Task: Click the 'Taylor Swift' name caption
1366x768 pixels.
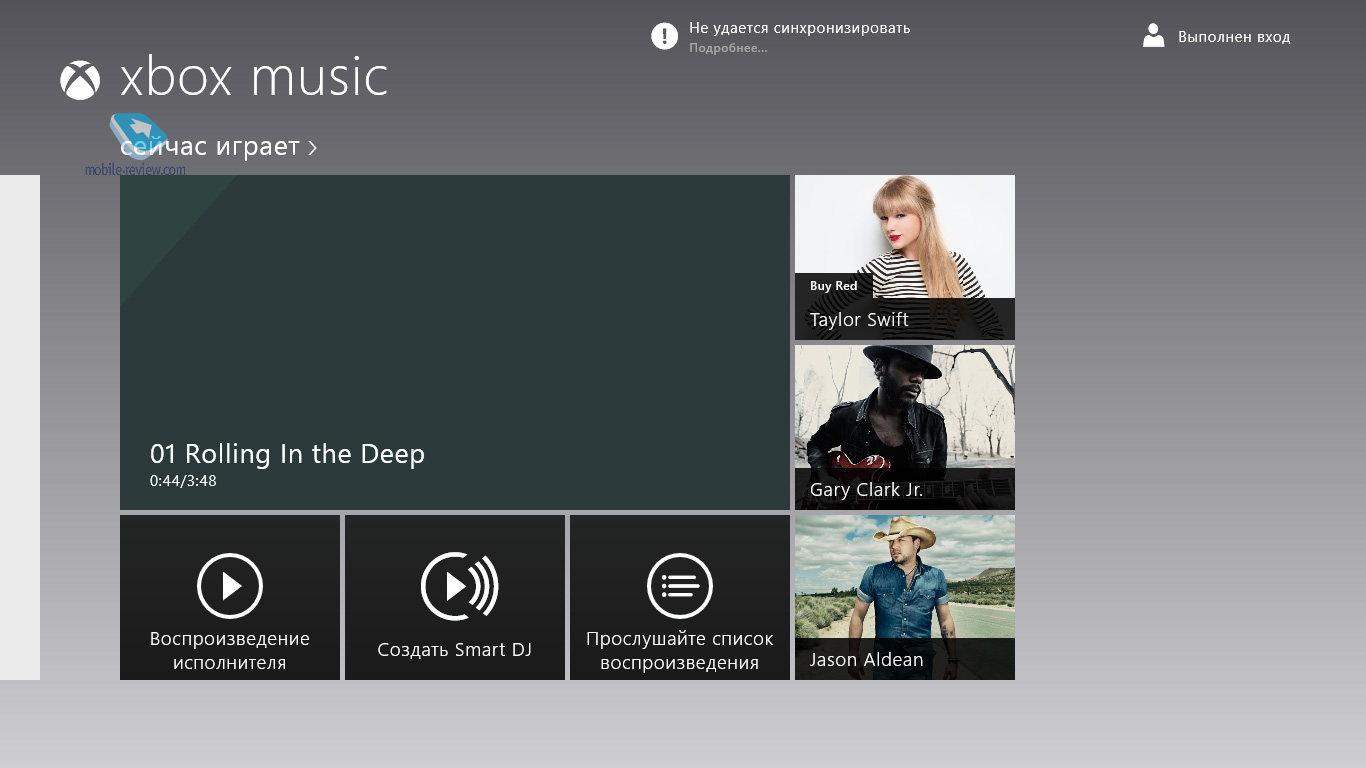Action: point(859,320)
